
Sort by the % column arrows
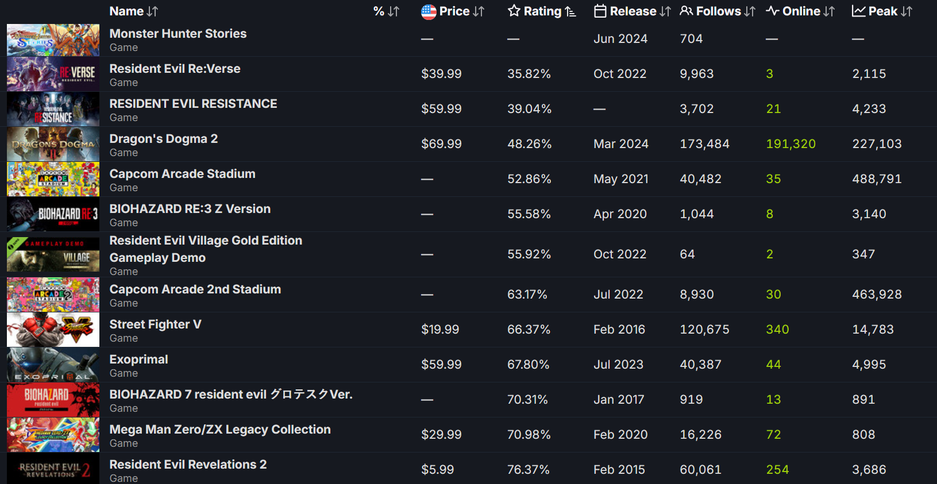pos(393,12)
